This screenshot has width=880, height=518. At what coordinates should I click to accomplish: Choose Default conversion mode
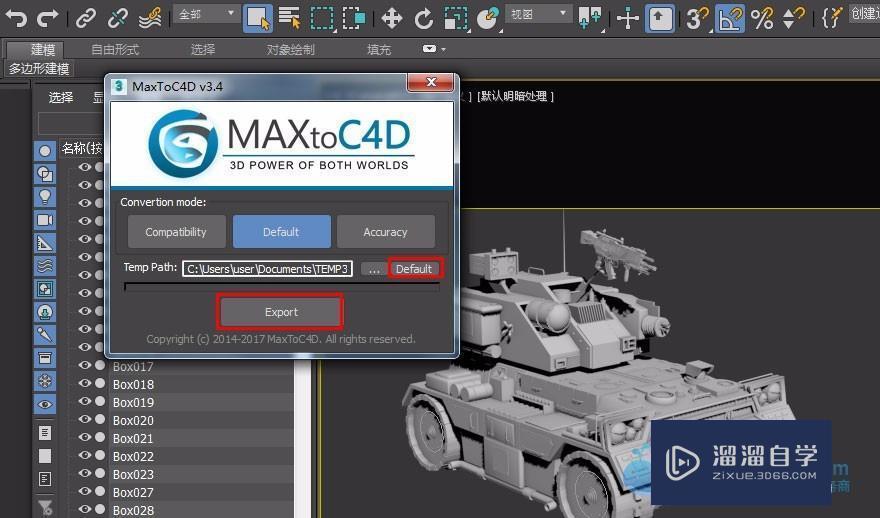point(281,232)
